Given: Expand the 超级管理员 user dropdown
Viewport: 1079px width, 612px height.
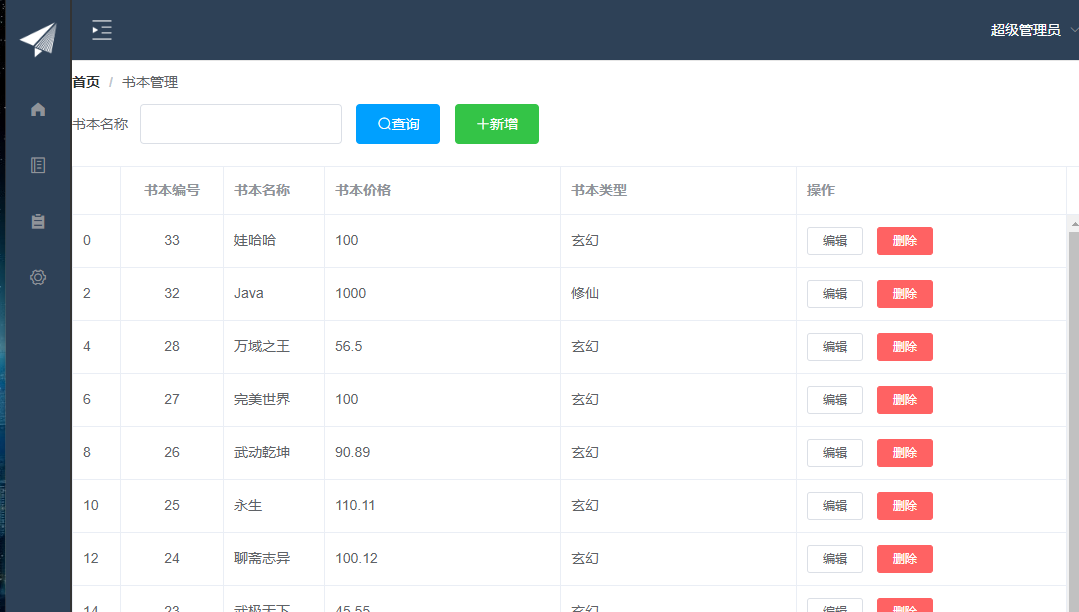Looking at the screenshot, I should coord(1033,30).
